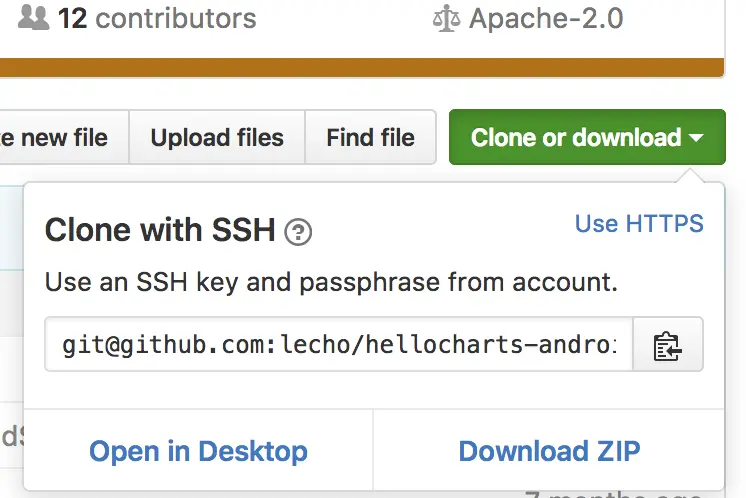Click the Clone with SSH heading
Screen dimensions: 746x498
(160, 231)
